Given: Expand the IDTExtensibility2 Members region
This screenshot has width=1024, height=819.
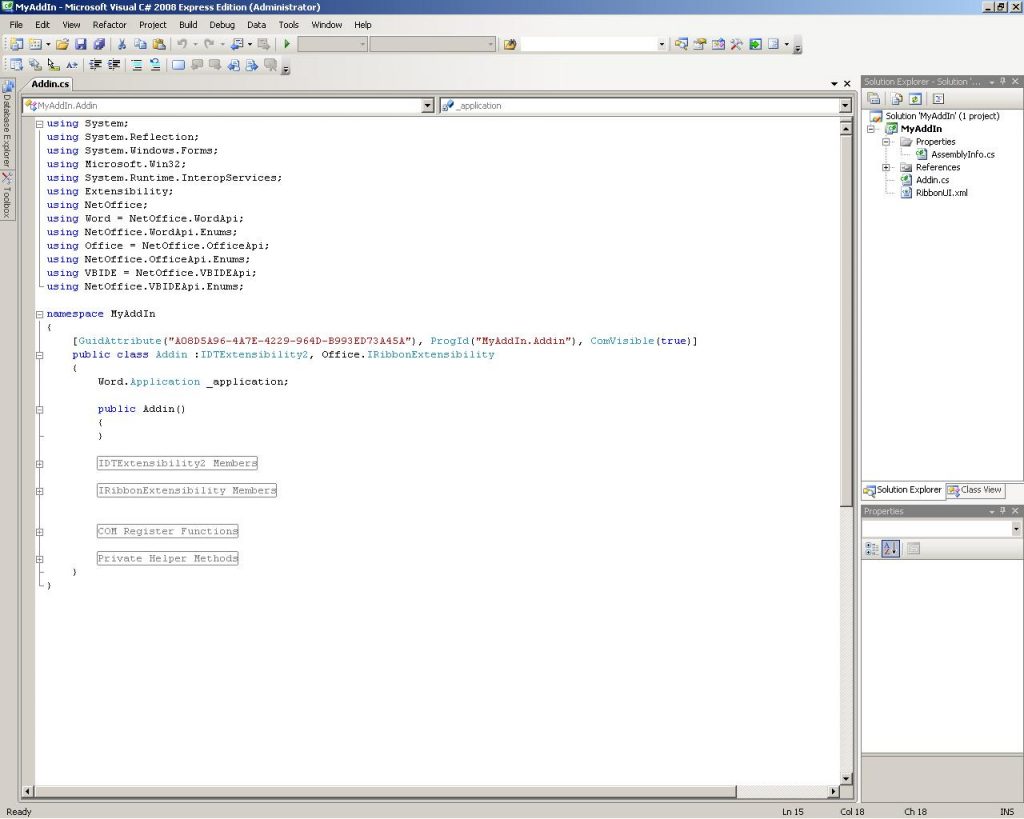Looking at the screenshot, I should tap(40, 464).
